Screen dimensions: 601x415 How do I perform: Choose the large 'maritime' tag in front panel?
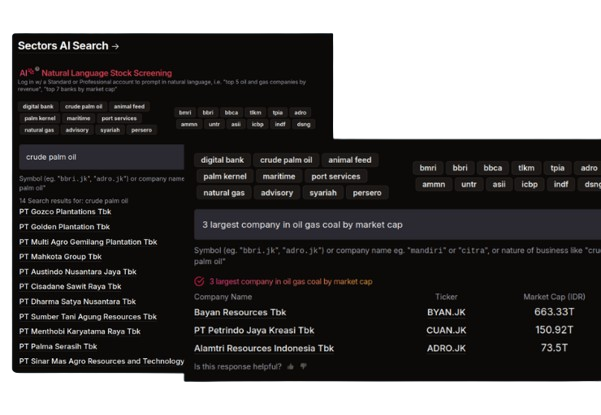click(x=279, y=177)
